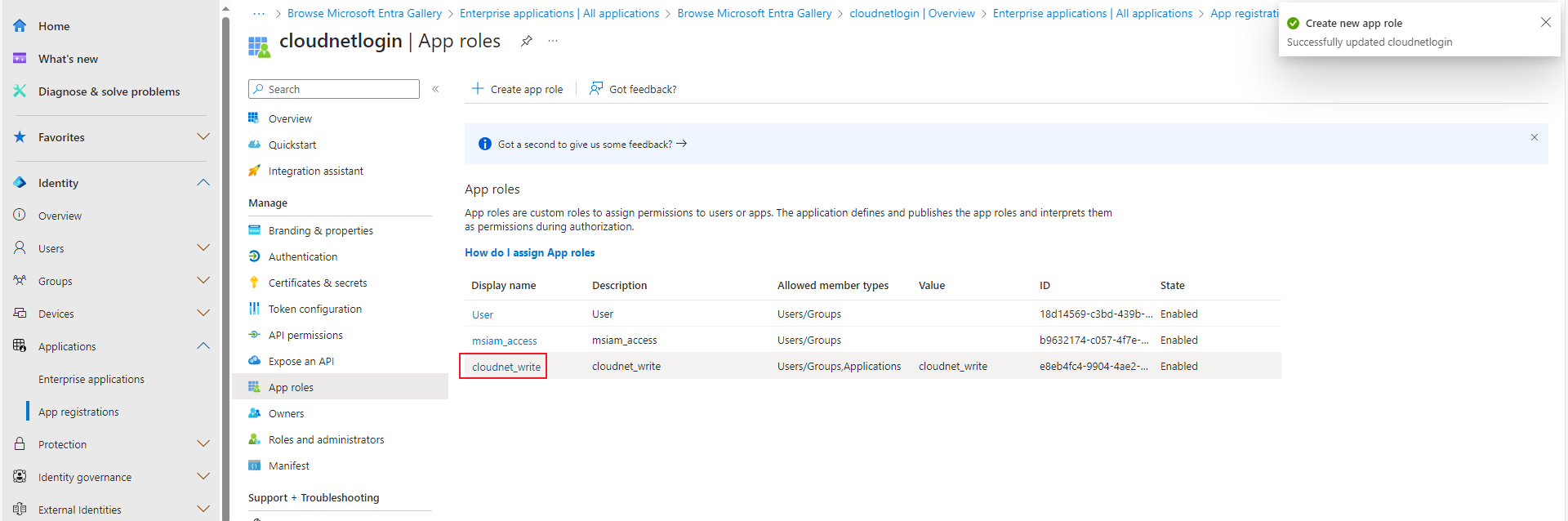Image resolution: width=1568 pixels, height=521 pixels.
Task: Click the b9632174-c057-4f7e ID cell
Action: 1094,340
